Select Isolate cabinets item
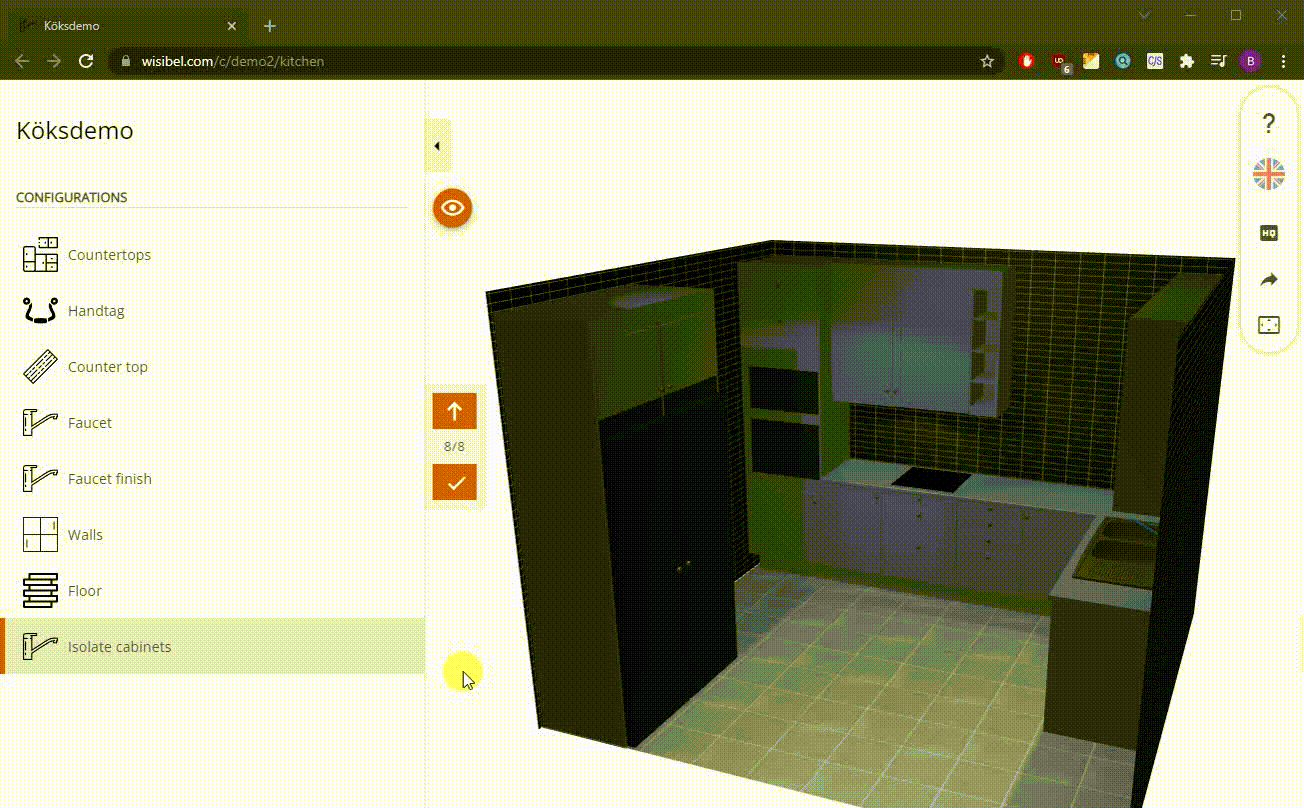This screenshot has width=1304, height=808. pyautogui.click(x=119, y=647)
